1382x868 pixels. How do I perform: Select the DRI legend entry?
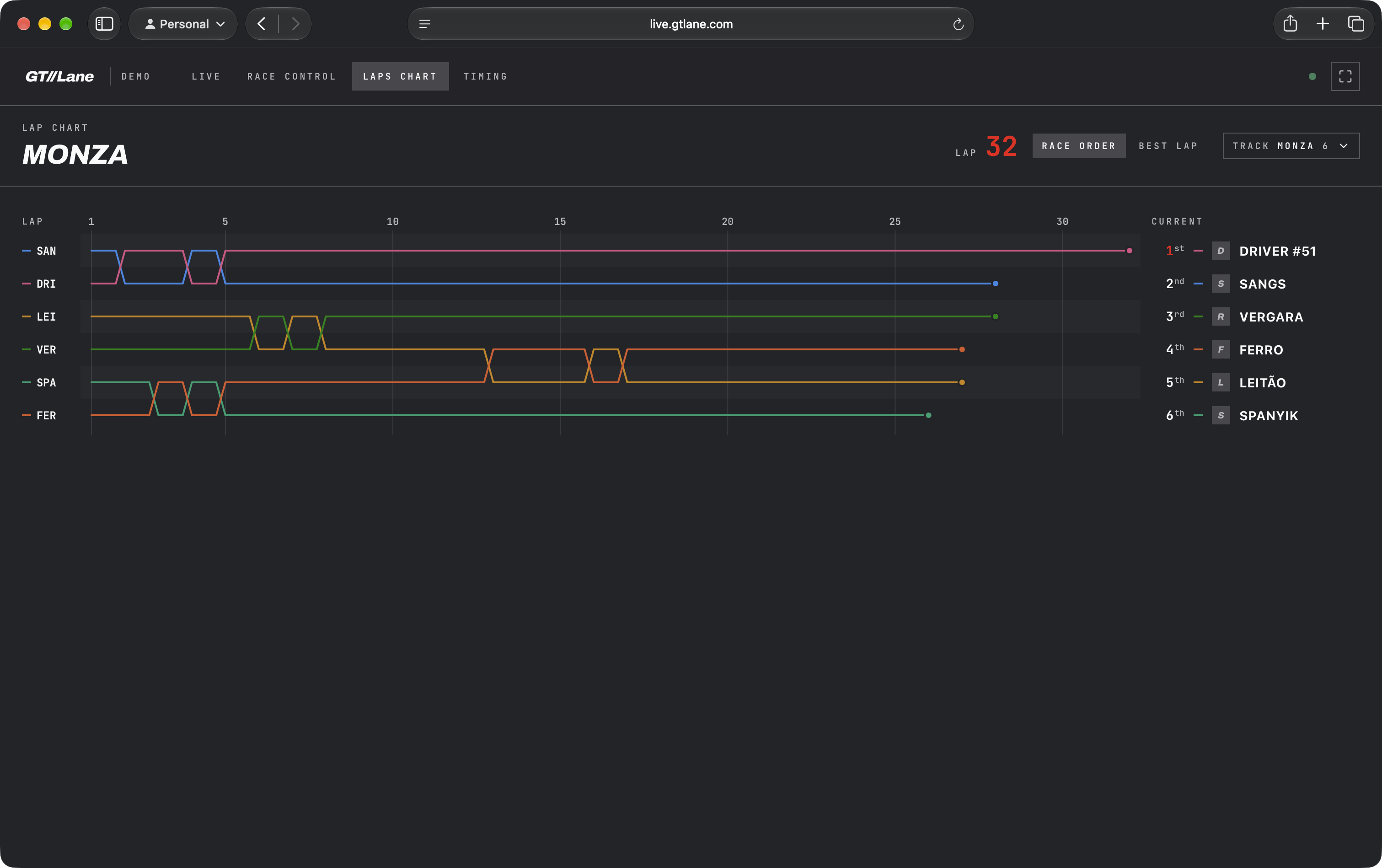(x=40, y=284)
